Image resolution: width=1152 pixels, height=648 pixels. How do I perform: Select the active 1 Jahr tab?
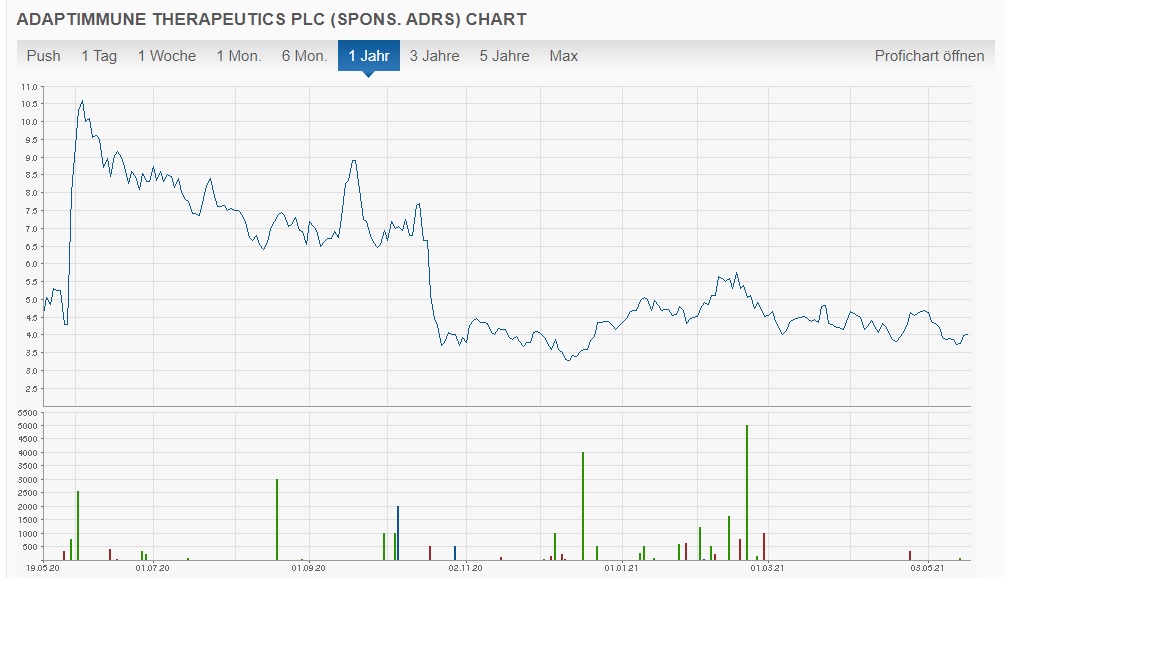(x=369, y=56)
